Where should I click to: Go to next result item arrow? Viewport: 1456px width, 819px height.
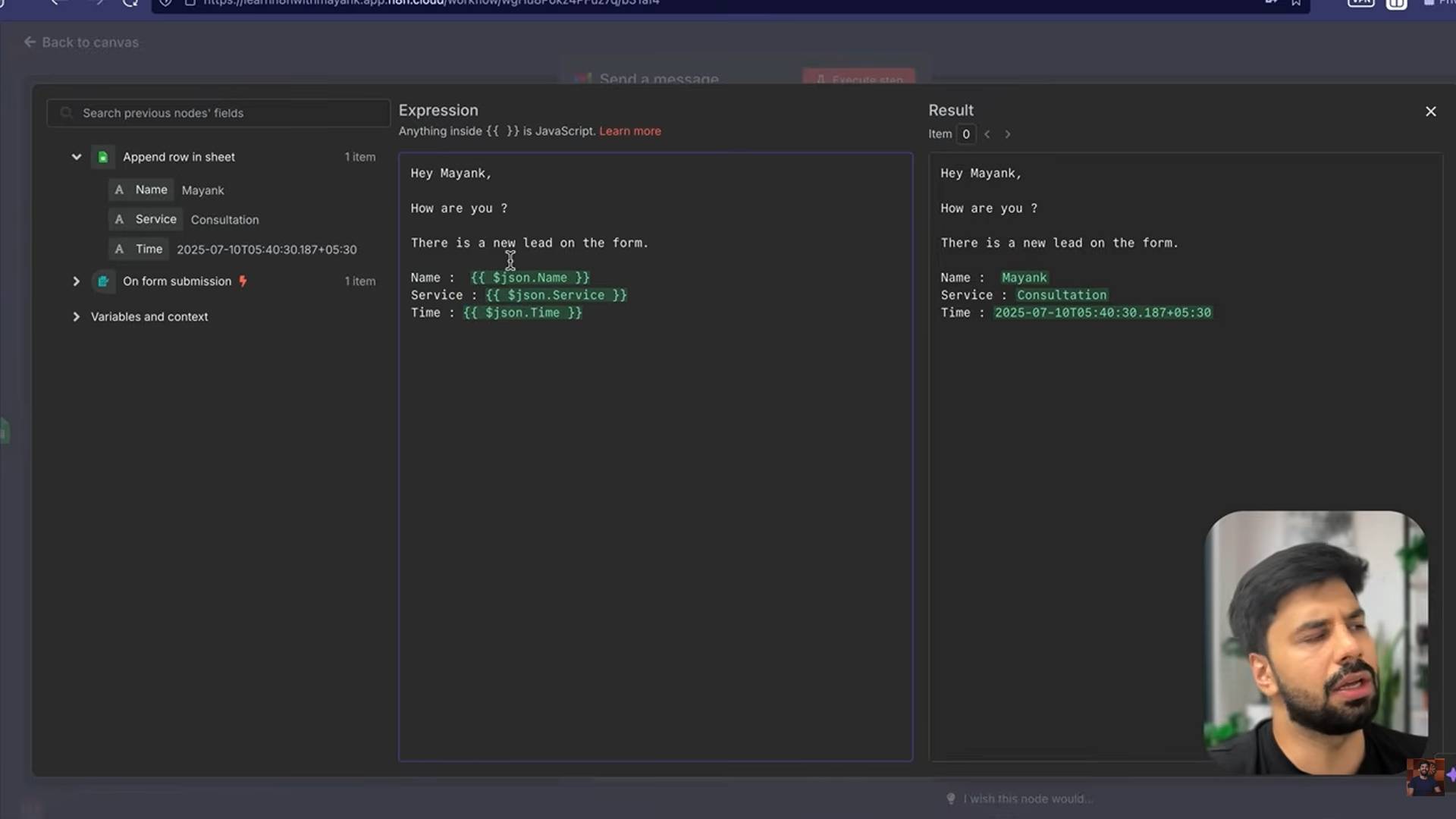[x=1008, y=134]
